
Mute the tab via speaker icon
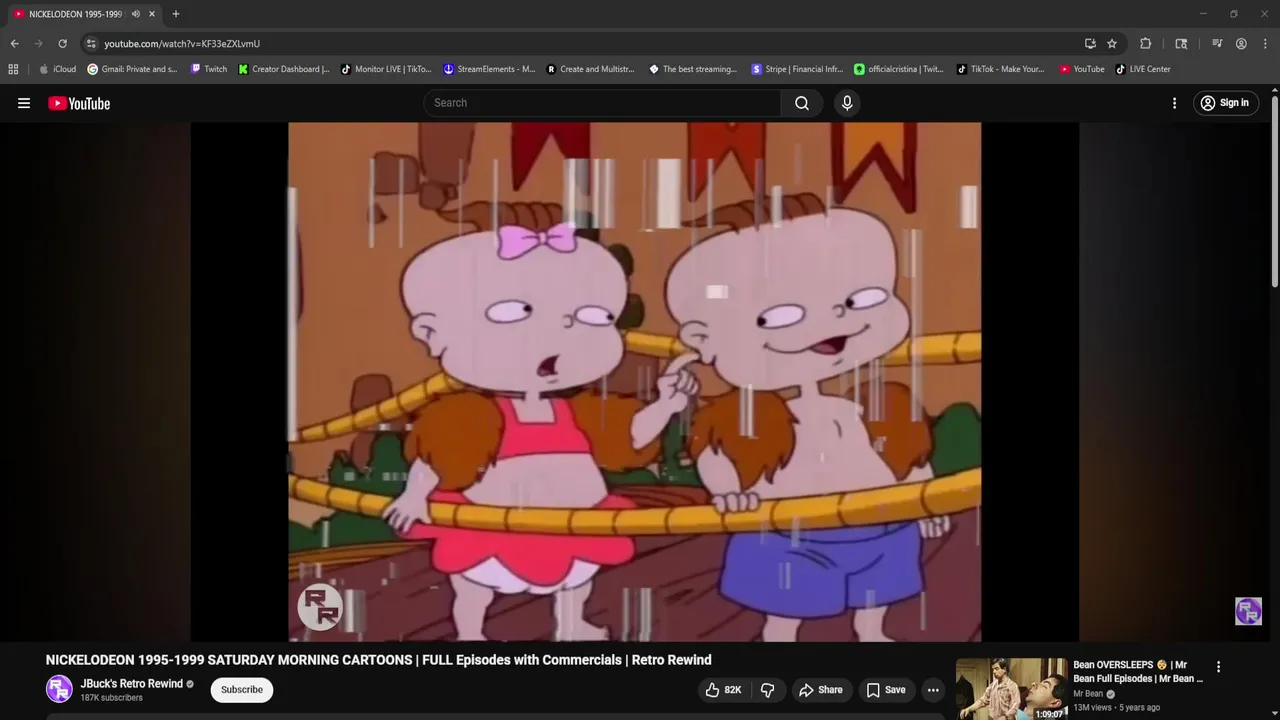(x=136, y=14)
